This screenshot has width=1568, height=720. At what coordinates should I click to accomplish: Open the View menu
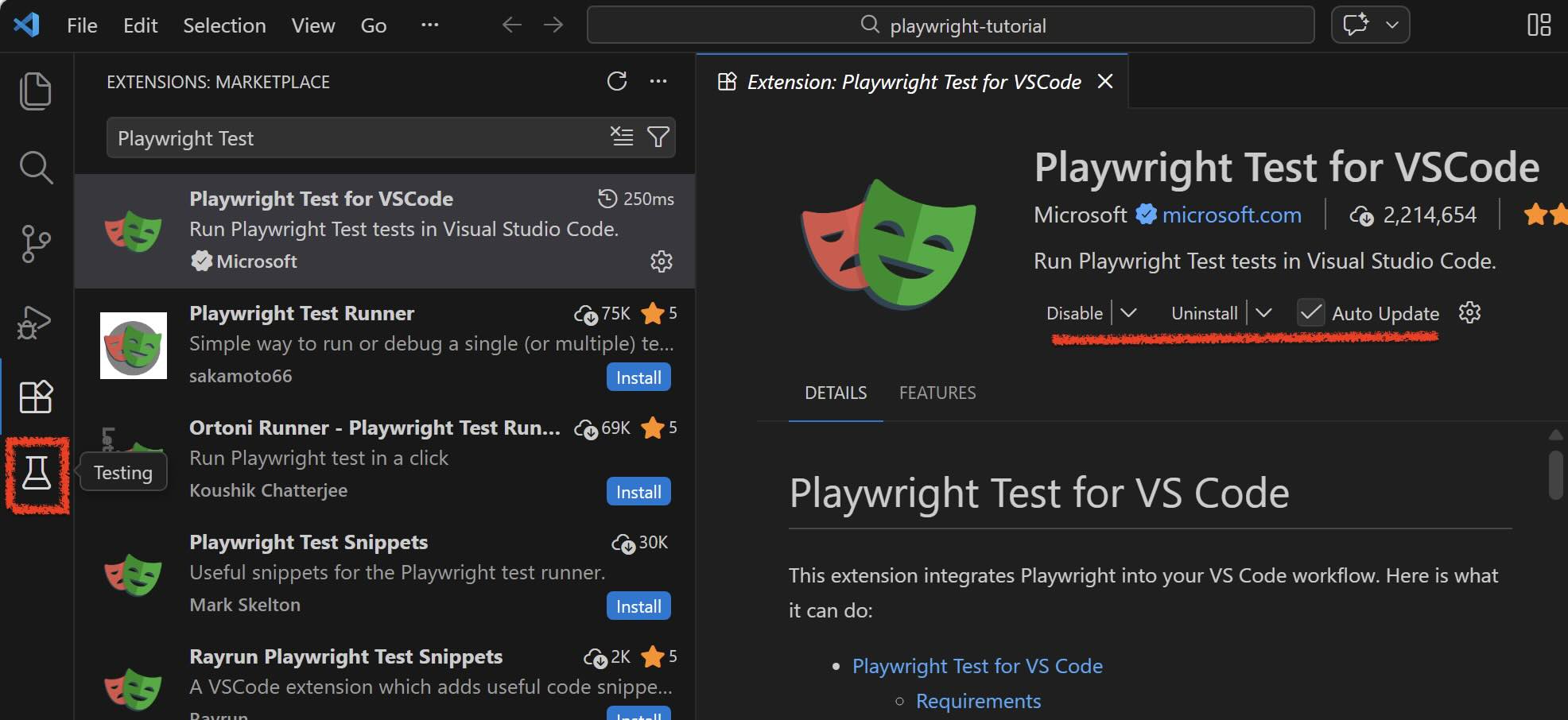coord(312,25)
